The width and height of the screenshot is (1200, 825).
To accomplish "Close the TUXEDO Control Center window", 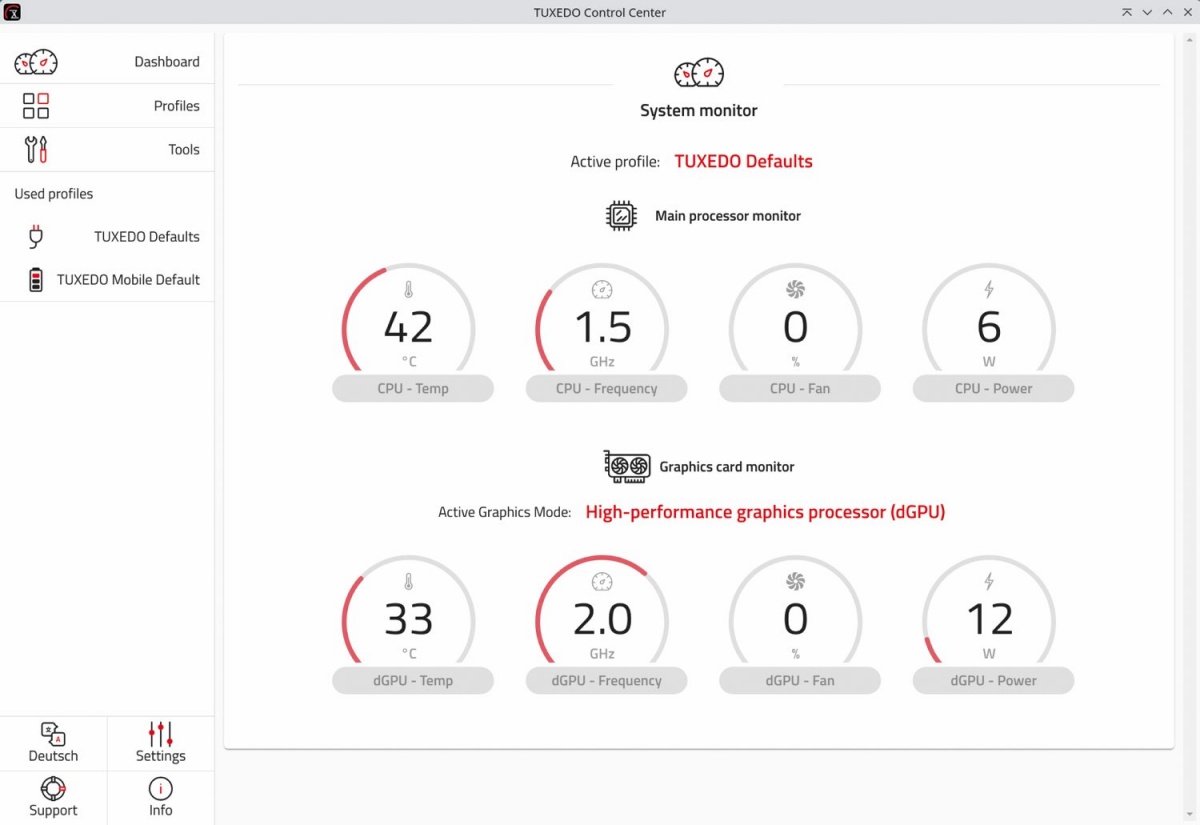I will 1187,12.
